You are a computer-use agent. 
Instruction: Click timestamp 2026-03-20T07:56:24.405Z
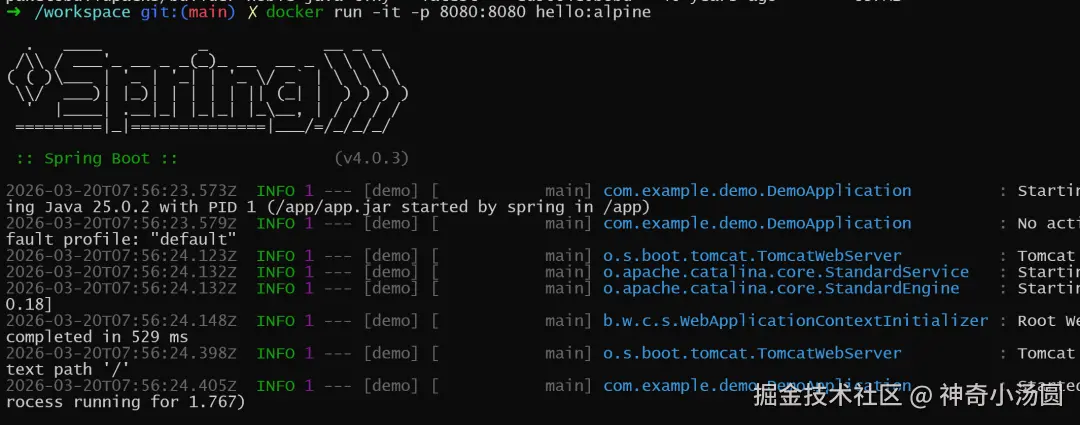pyautogui.click(x=121, y=386)
